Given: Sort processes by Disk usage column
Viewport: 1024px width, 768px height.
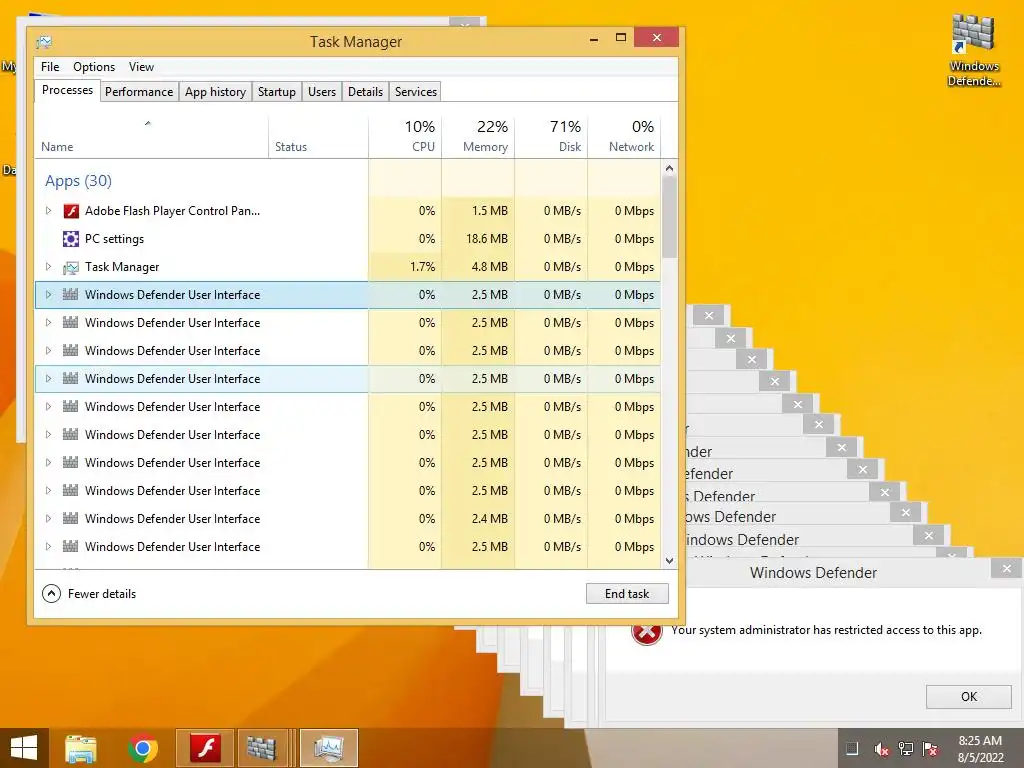Looking at the screenshot, I should click(552, 136).
